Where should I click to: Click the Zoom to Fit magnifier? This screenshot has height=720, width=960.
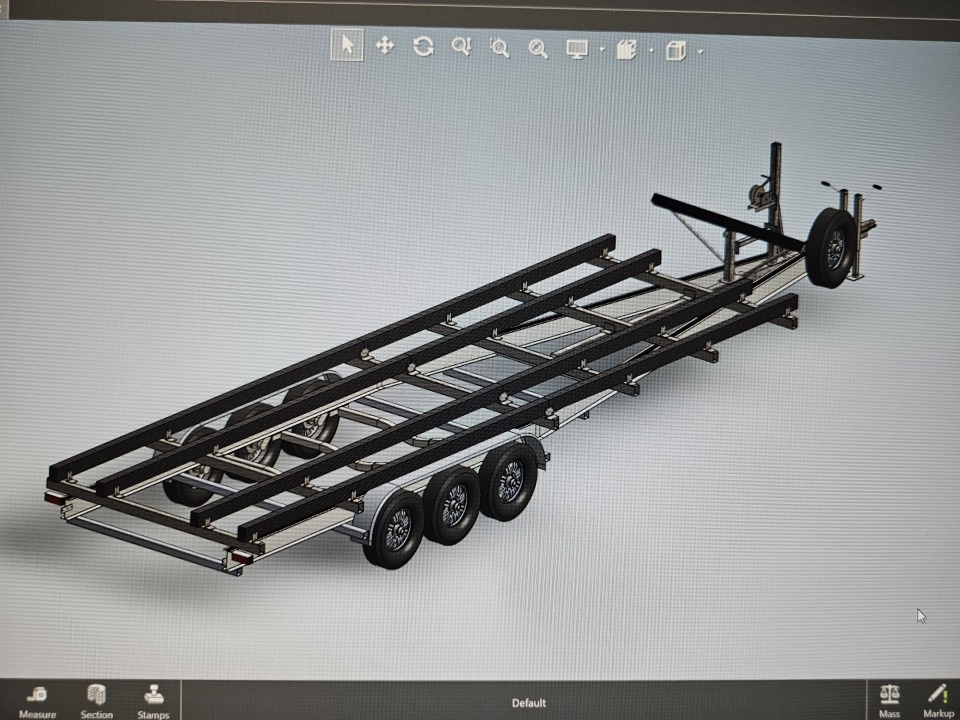pos(462,47)
